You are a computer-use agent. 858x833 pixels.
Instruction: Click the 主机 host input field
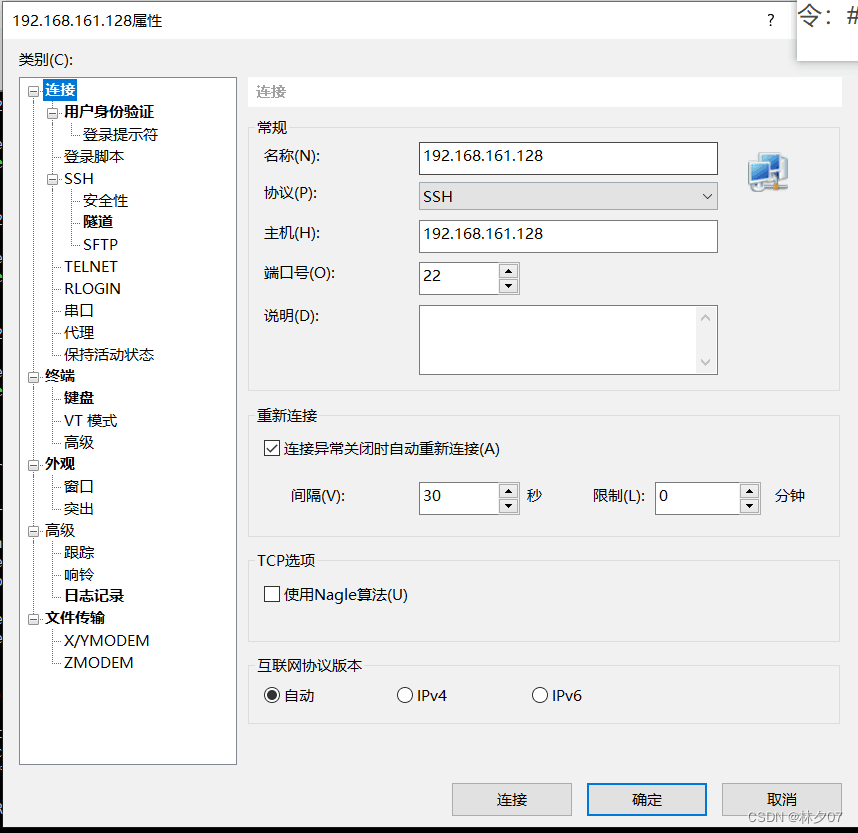click(x=568, y=236)
